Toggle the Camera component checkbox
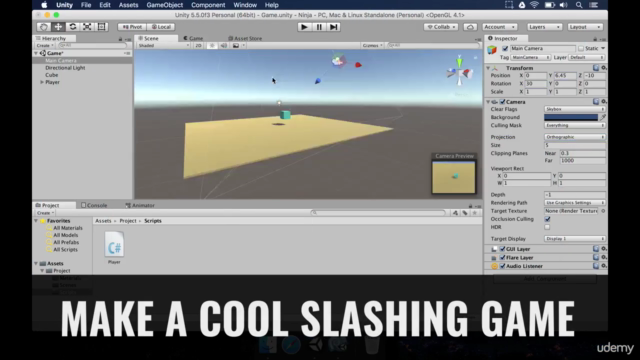 pyautogui.click(x=502, y=102)
